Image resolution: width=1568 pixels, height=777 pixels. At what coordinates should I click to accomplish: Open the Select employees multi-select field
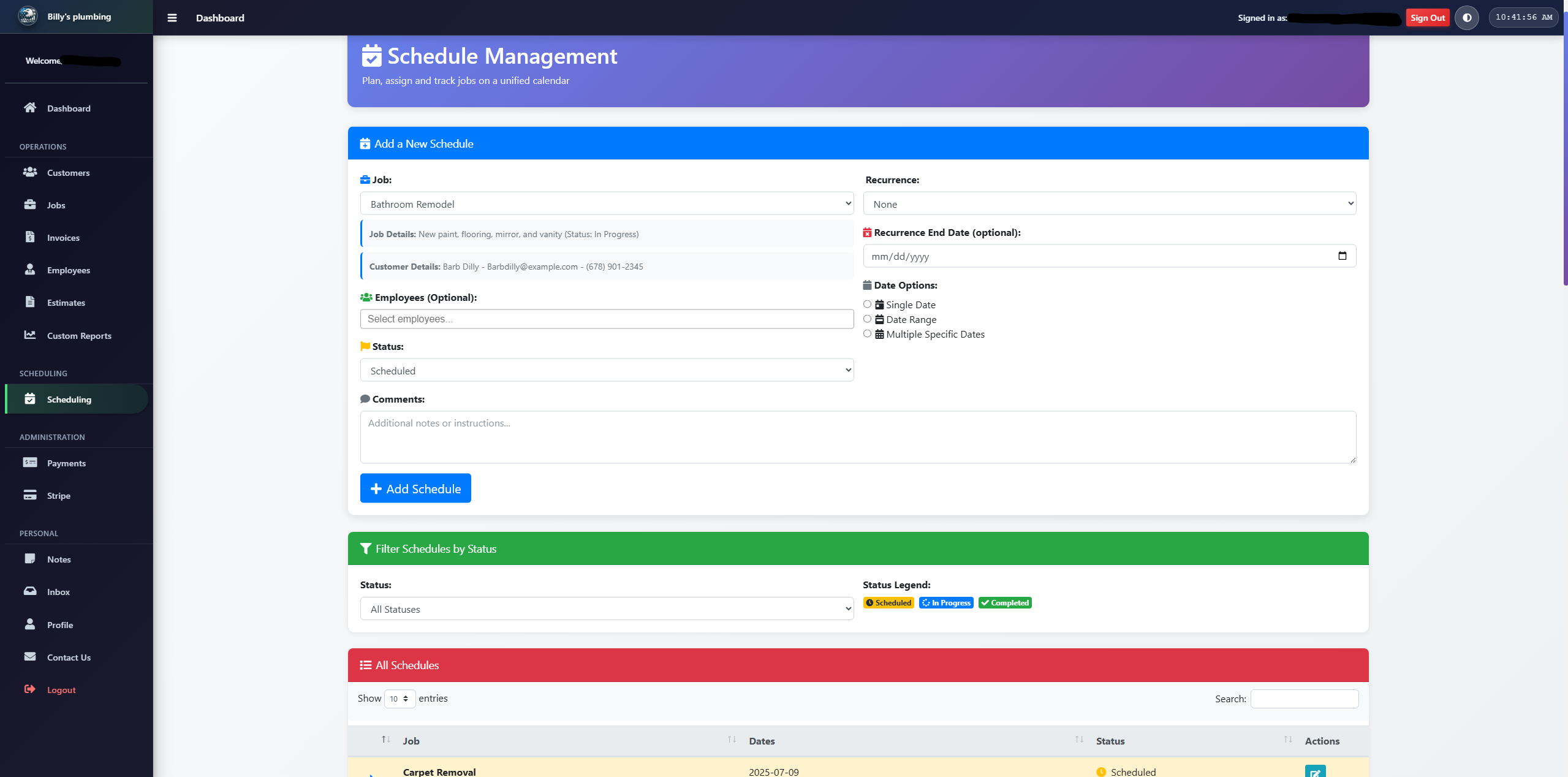[607, 319]
